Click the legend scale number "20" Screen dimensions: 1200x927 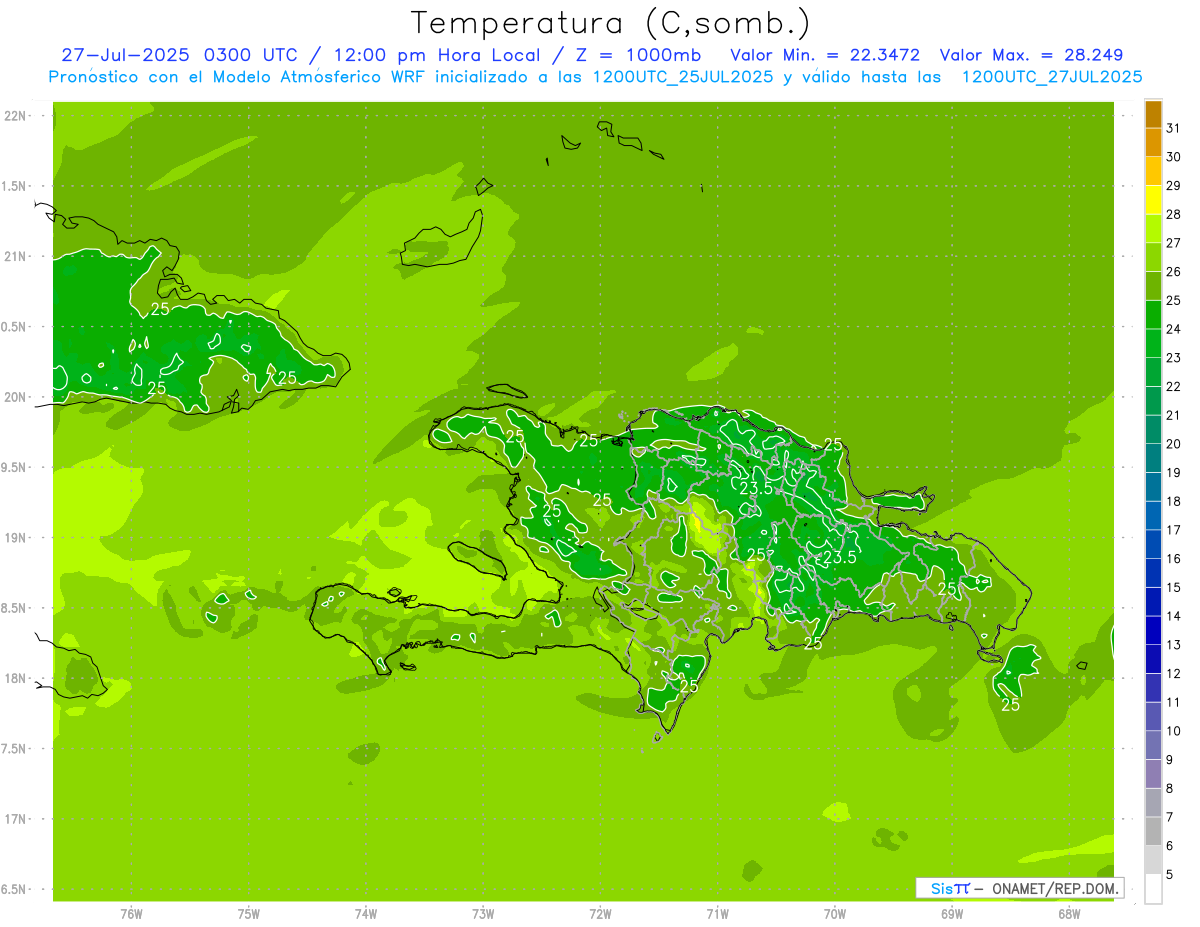point(1174,444)
